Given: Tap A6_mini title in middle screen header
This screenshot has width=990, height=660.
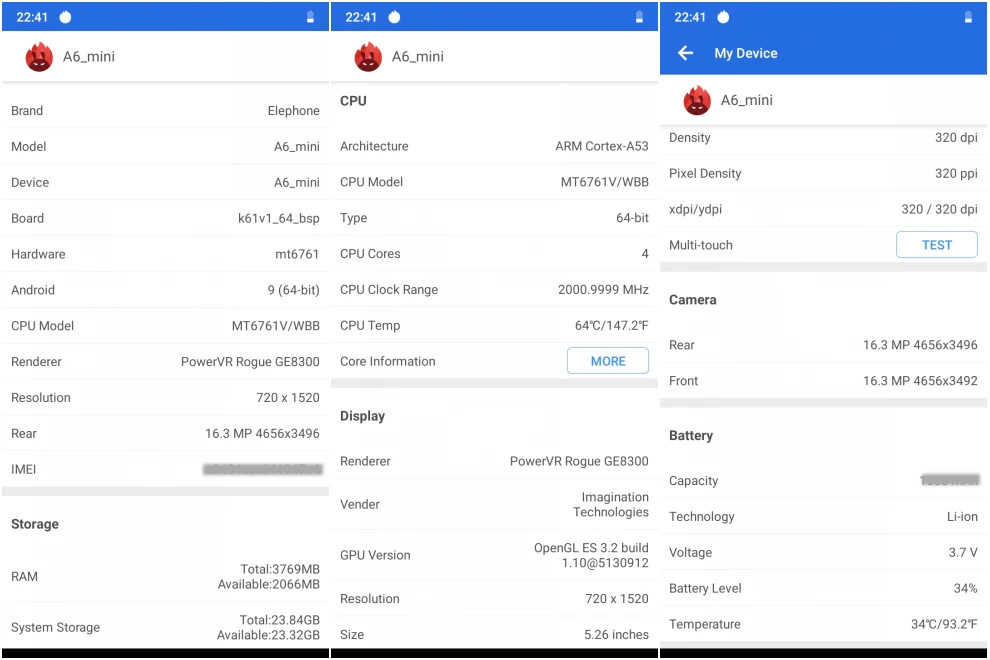Looking at the screenshot, I should coord(417,57).
